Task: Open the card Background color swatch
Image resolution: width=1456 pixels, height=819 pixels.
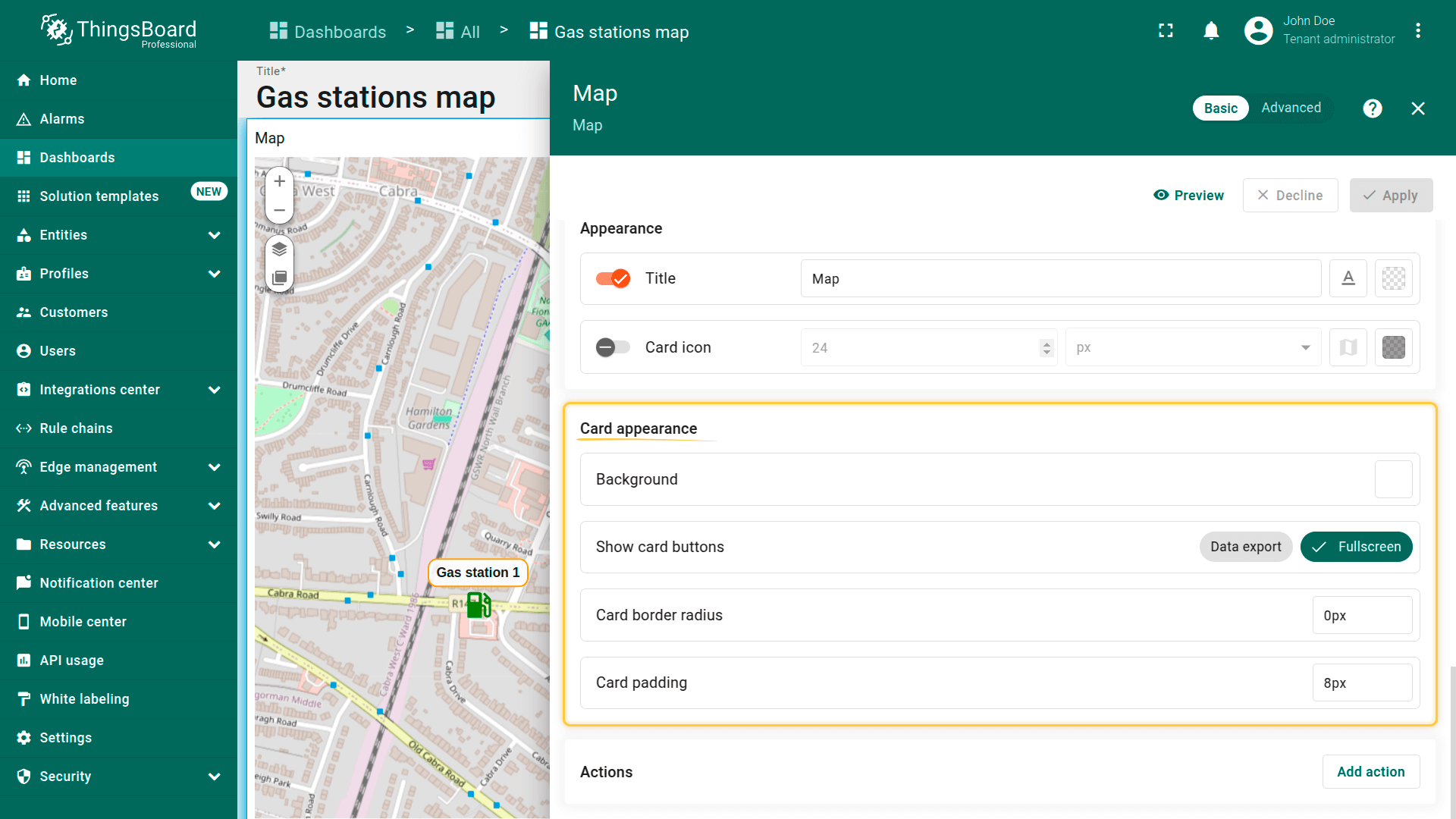Action: (1393, 479)
